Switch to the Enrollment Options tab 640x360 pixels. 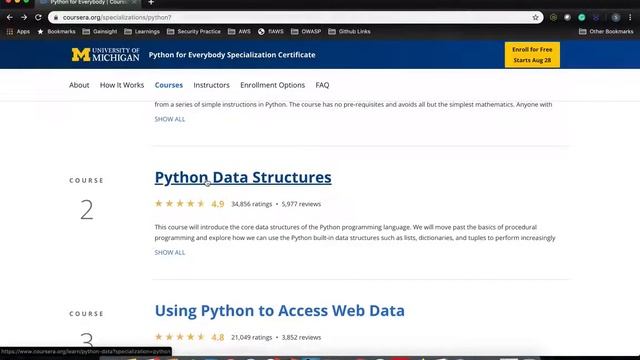pos(272,85)
